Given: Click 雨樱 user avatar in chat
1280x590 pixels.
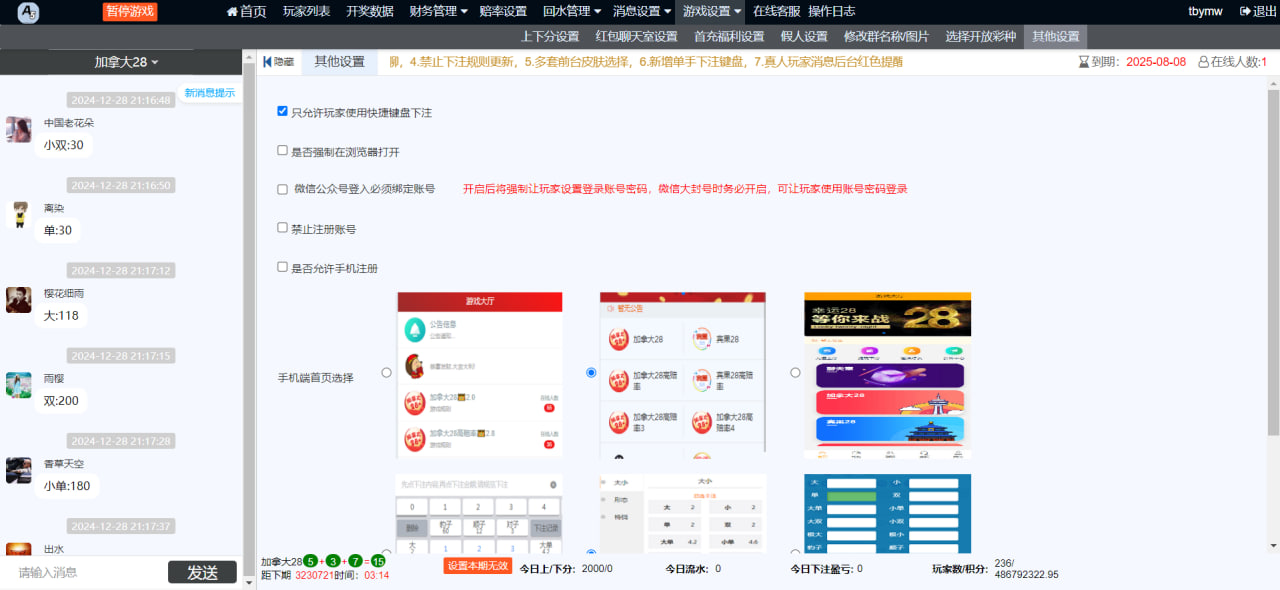Looking at the screenshot, I should pos(18,385).
